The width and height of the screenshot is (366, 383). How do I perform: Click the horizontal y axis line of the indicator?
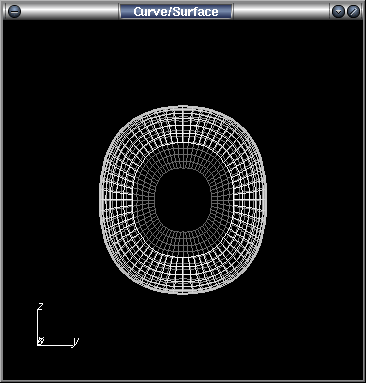click(55, 345)
